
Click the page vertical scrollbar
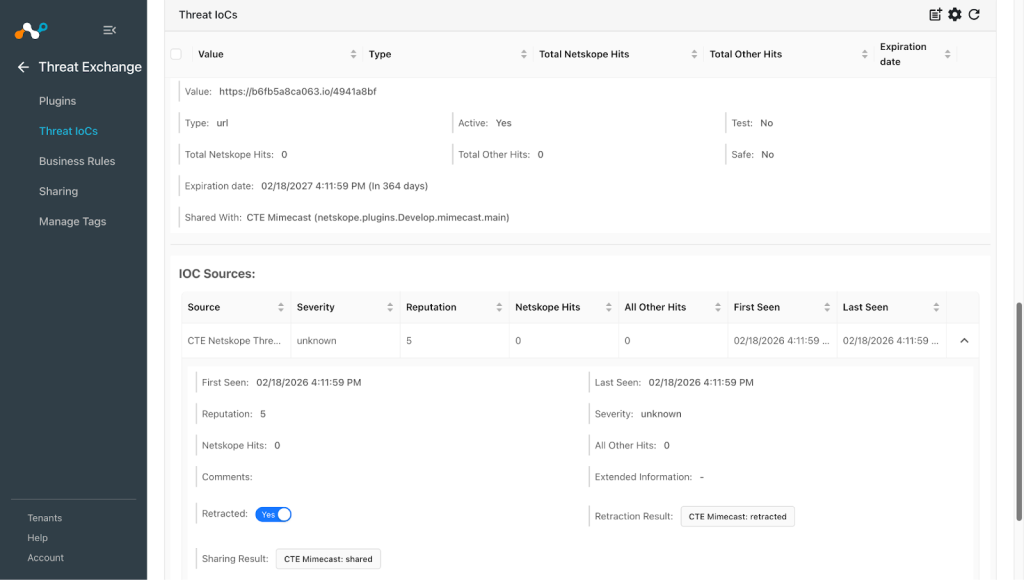point(1018,411)
